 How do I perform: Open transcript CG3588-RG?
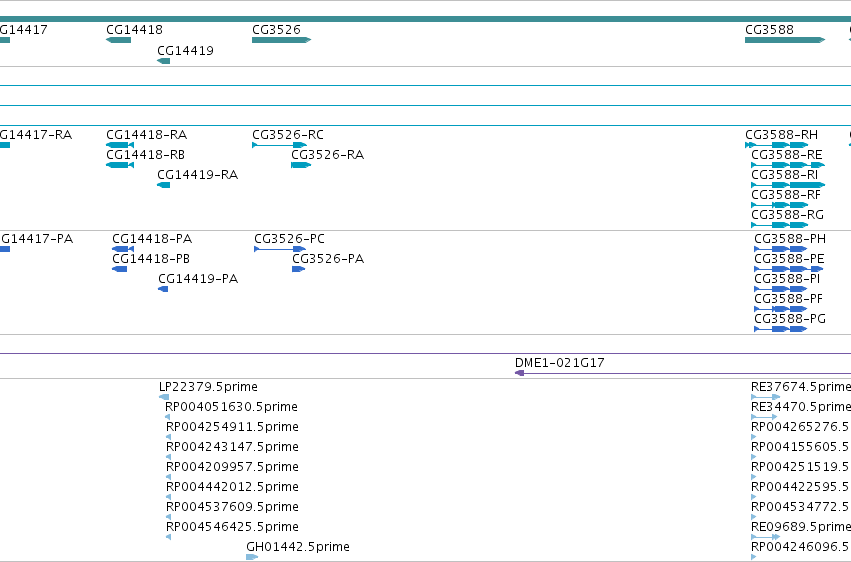tap(780, 225)
